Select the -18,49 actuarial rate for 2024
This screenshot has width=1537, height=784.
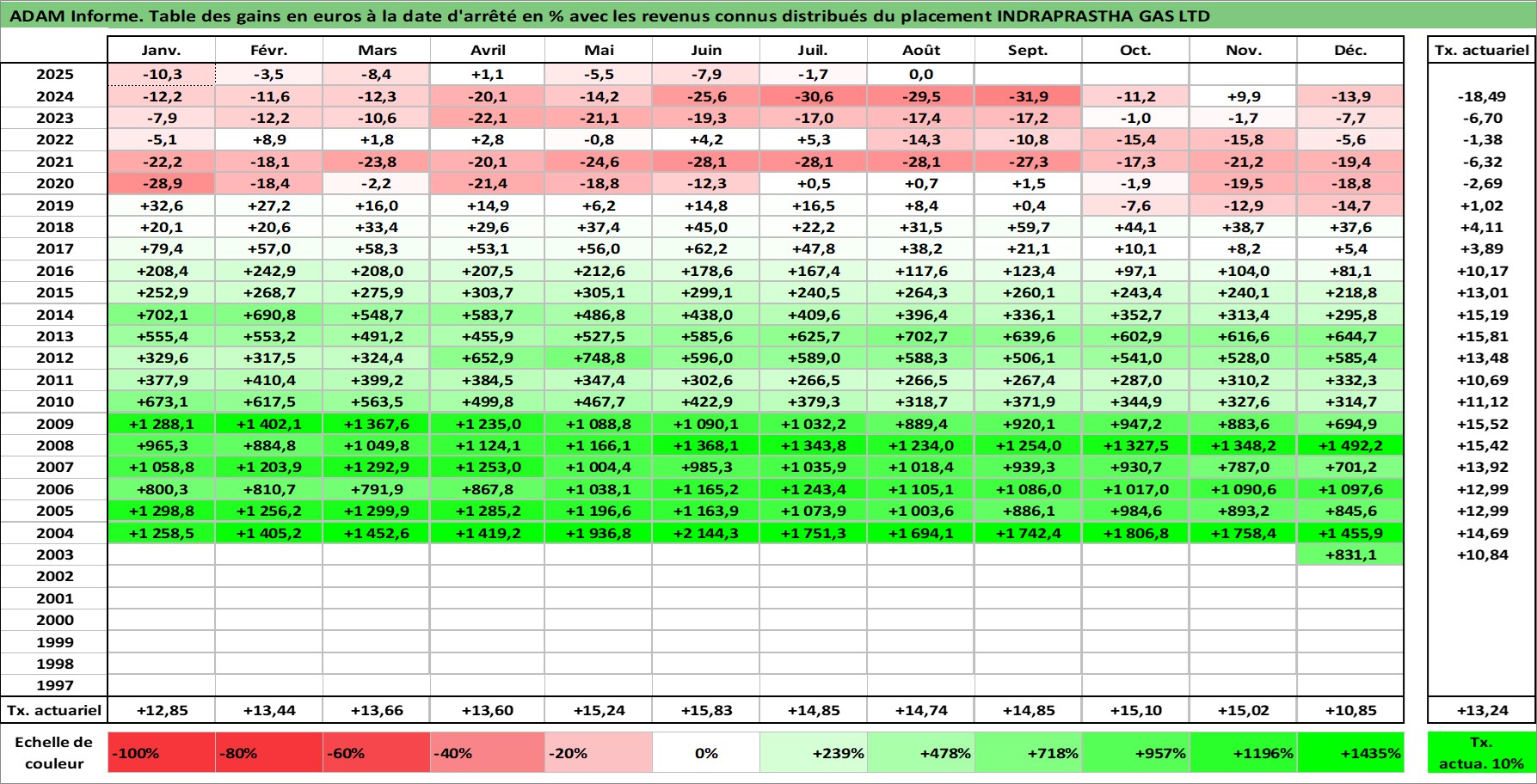[1482, 96]
